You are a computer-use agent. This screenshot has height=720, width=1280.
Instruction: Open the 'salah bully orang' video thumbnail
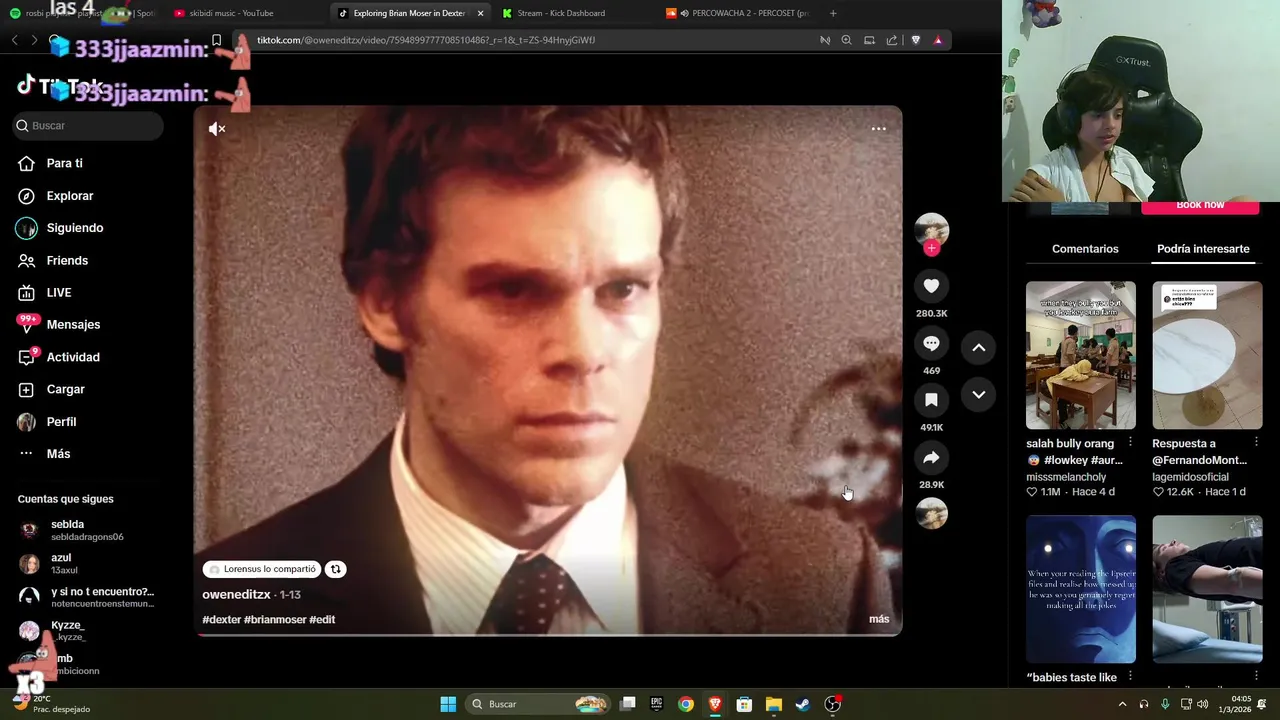click(x=1080, y=355)
